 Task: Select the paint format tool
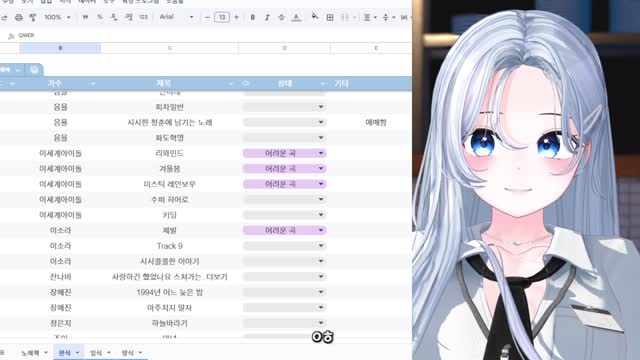pos(33,18)
